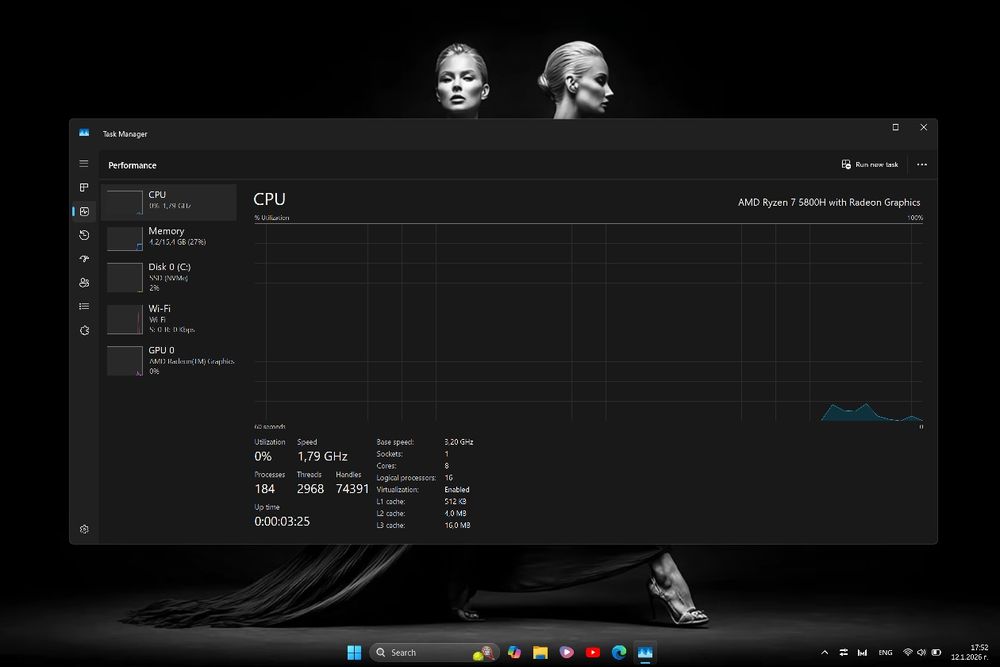This screenshot has width=1000, height=667.
Task: Open File Explorer from the taskbar
Action: coord(540,652)
